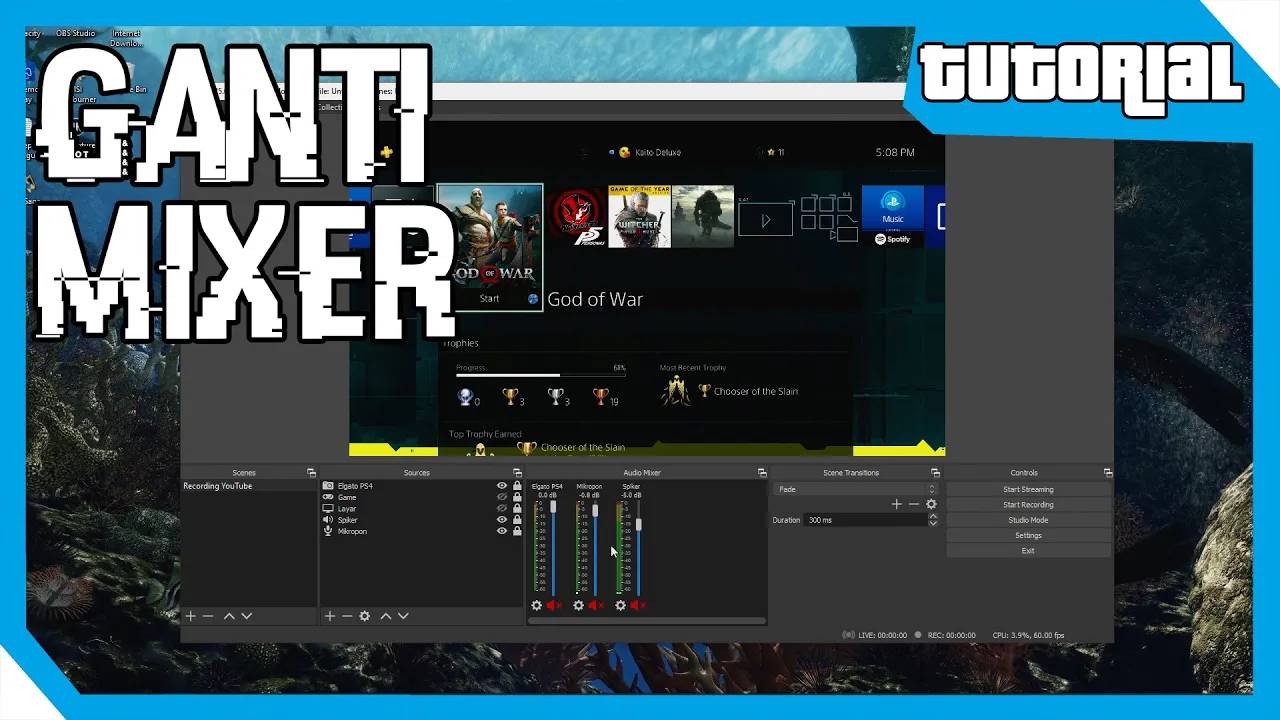The image size is (1280, 720).
Task: Unlock the Mikropon source
Action: [x=517, y=531]
